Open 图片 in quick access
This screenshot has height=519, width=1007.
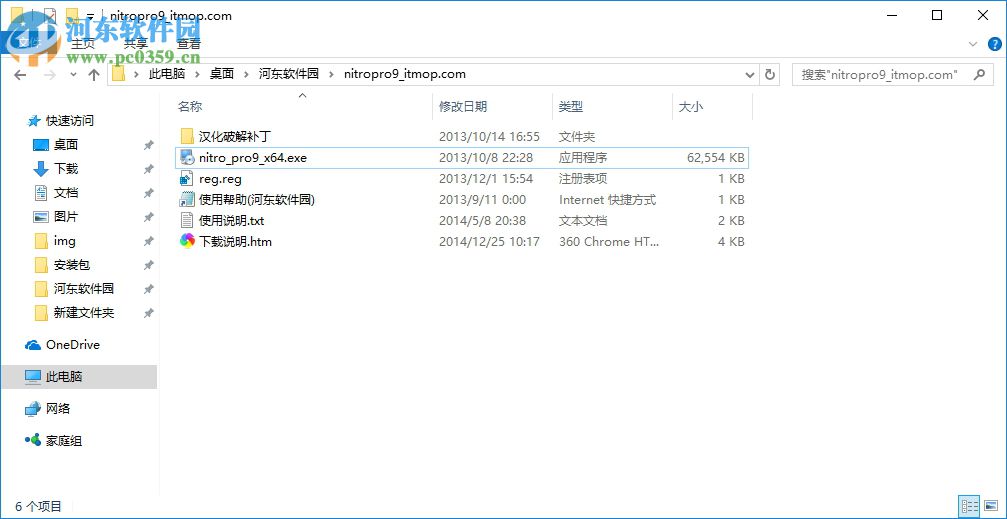66,217
